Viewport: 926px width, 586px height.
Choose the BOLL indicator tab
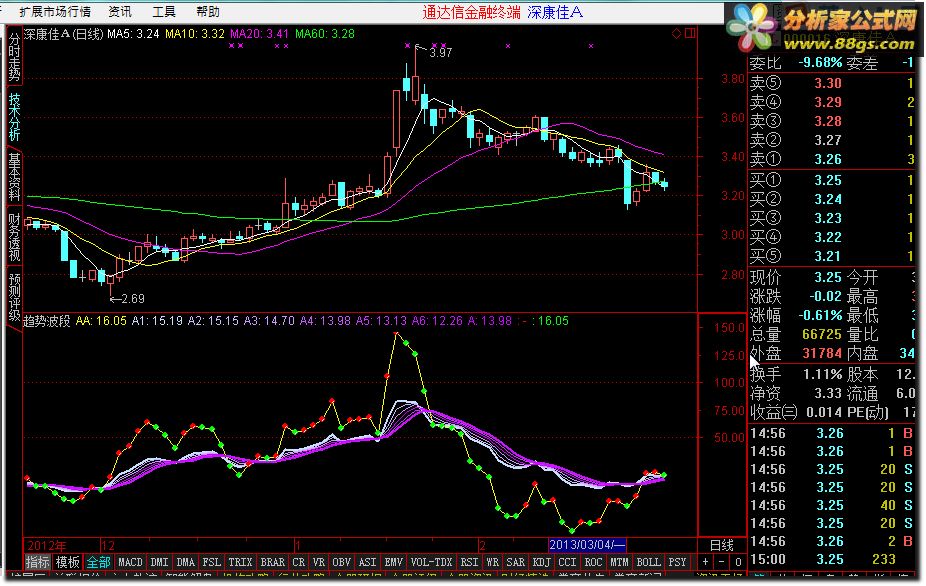648,562
